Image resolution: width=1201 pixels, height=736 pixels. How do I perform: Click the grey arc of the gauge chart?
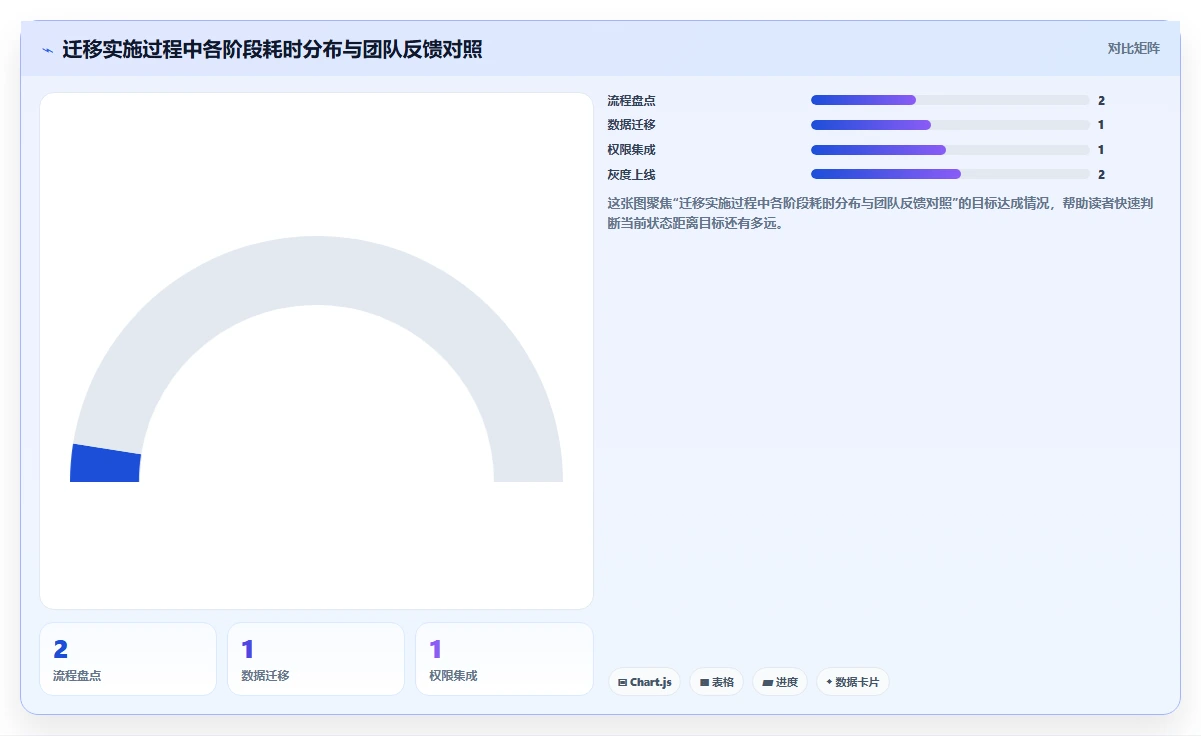pyautogui.click(x=316, y=270)
